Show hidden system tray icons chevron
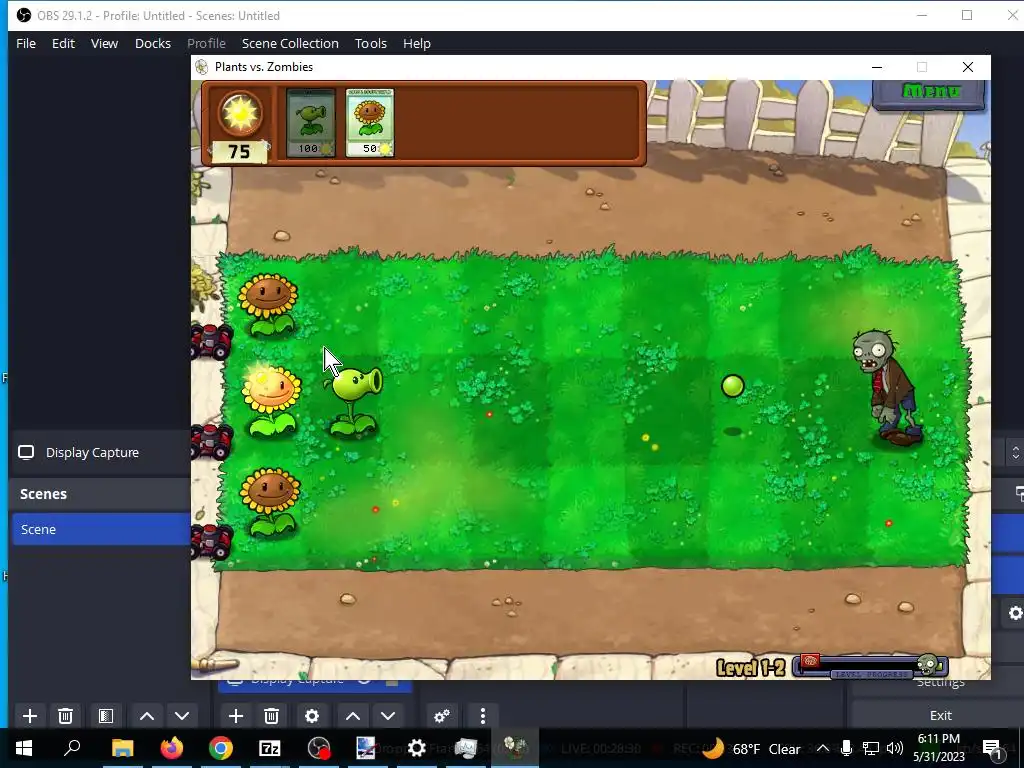1024x768 pixels. tap(823, 748)
